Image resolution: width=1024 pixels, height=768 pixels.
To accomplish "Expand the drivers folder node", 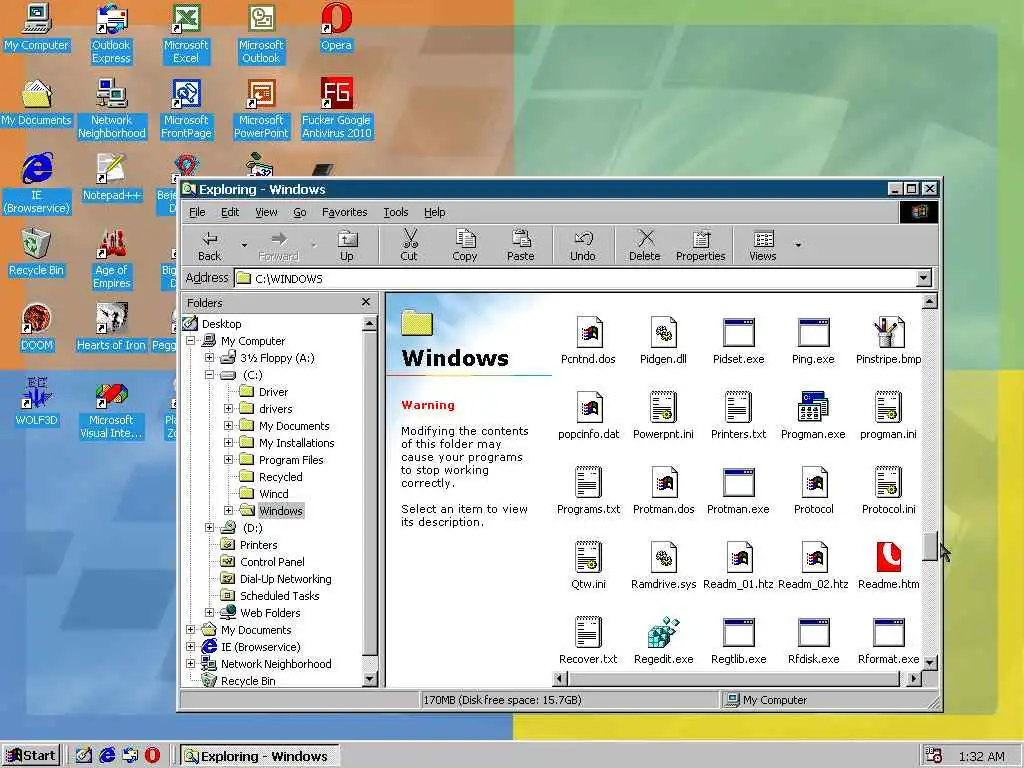I will point(228,409).
